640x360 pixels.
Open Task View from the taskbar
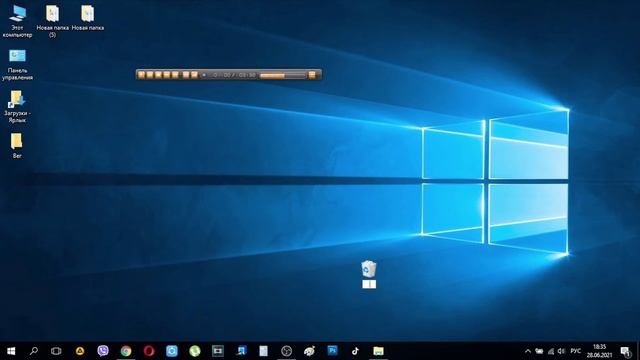56,351
